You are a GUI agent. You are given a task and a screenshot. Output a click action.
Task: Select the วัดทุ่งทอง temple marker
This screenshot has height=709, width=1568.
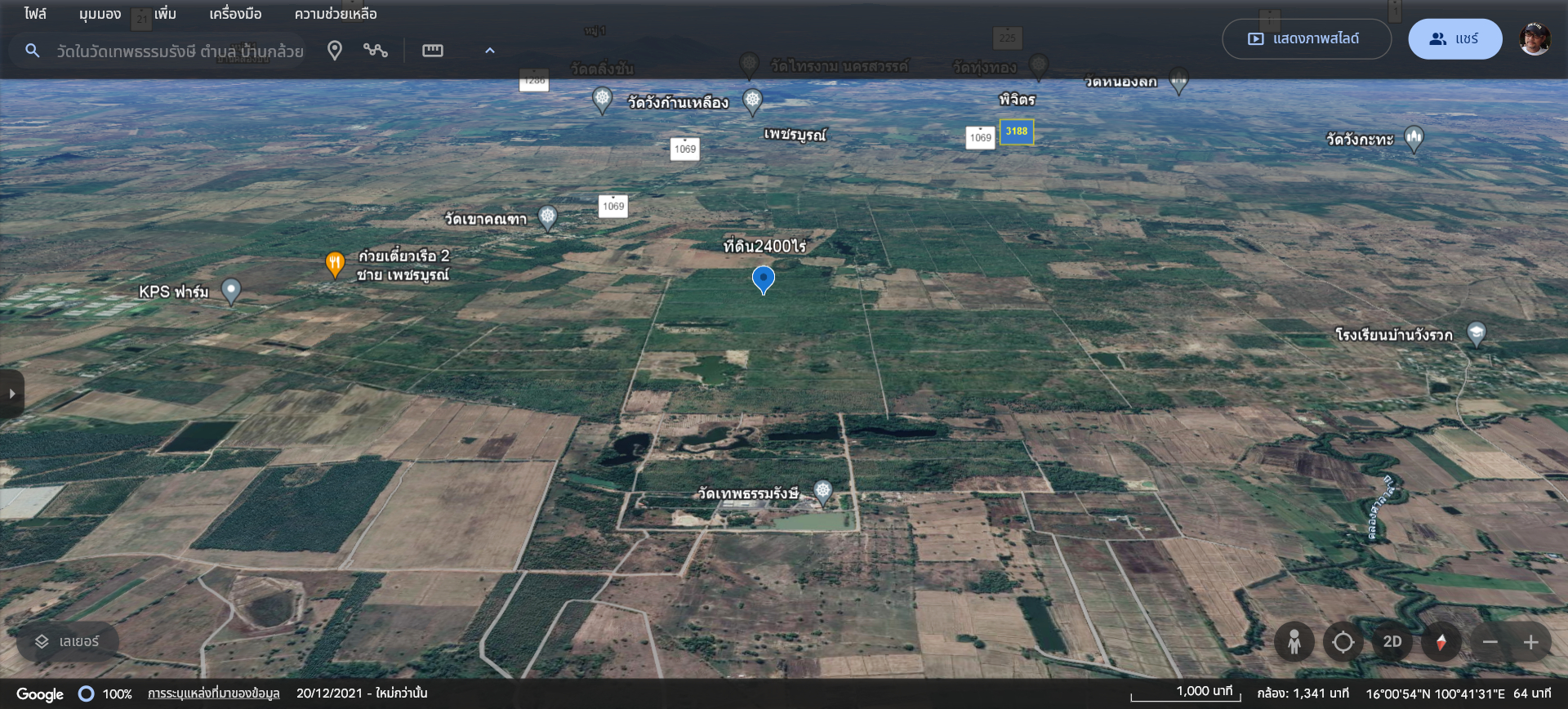pyautogui.click(x=1039, y=65)
